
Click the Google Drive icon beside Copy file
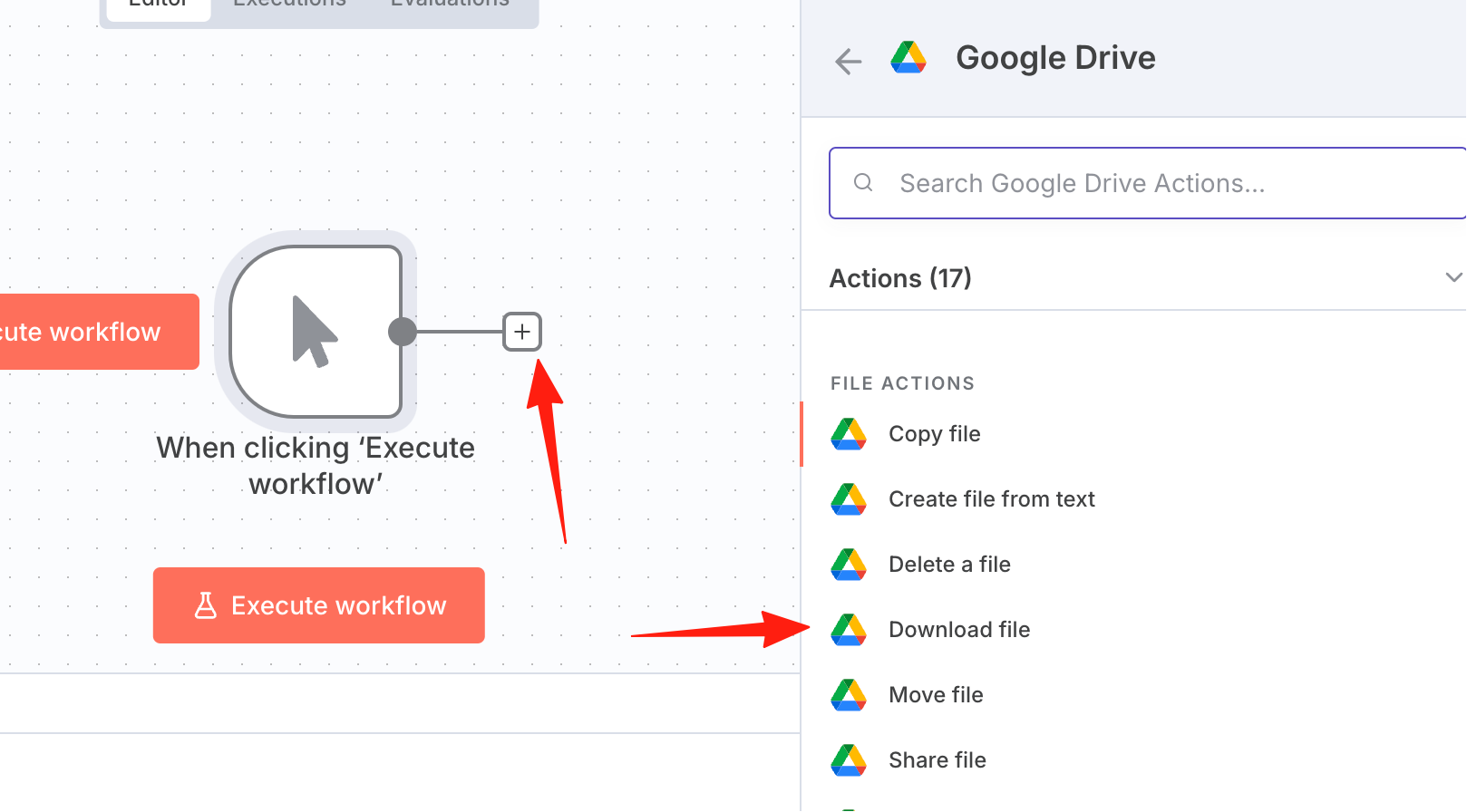pyautogui.click(x=849, y=434)
